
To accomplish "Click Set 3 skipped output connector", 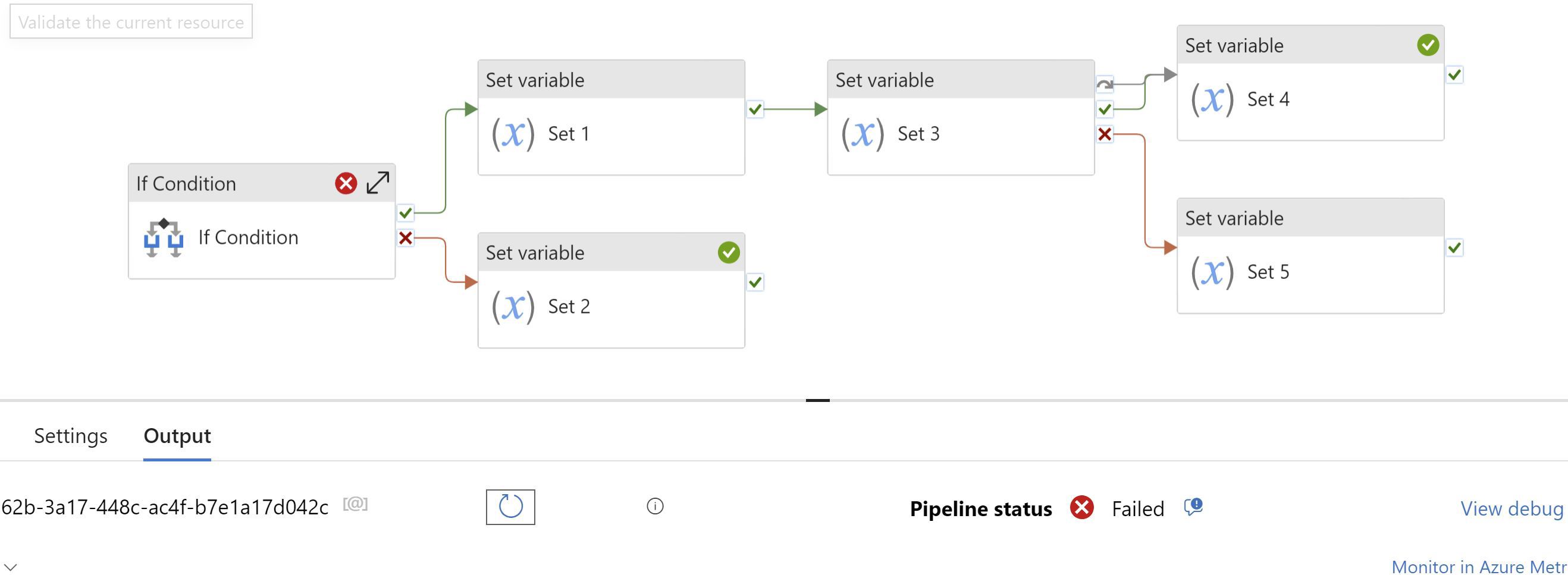I will click(1105, 84).
